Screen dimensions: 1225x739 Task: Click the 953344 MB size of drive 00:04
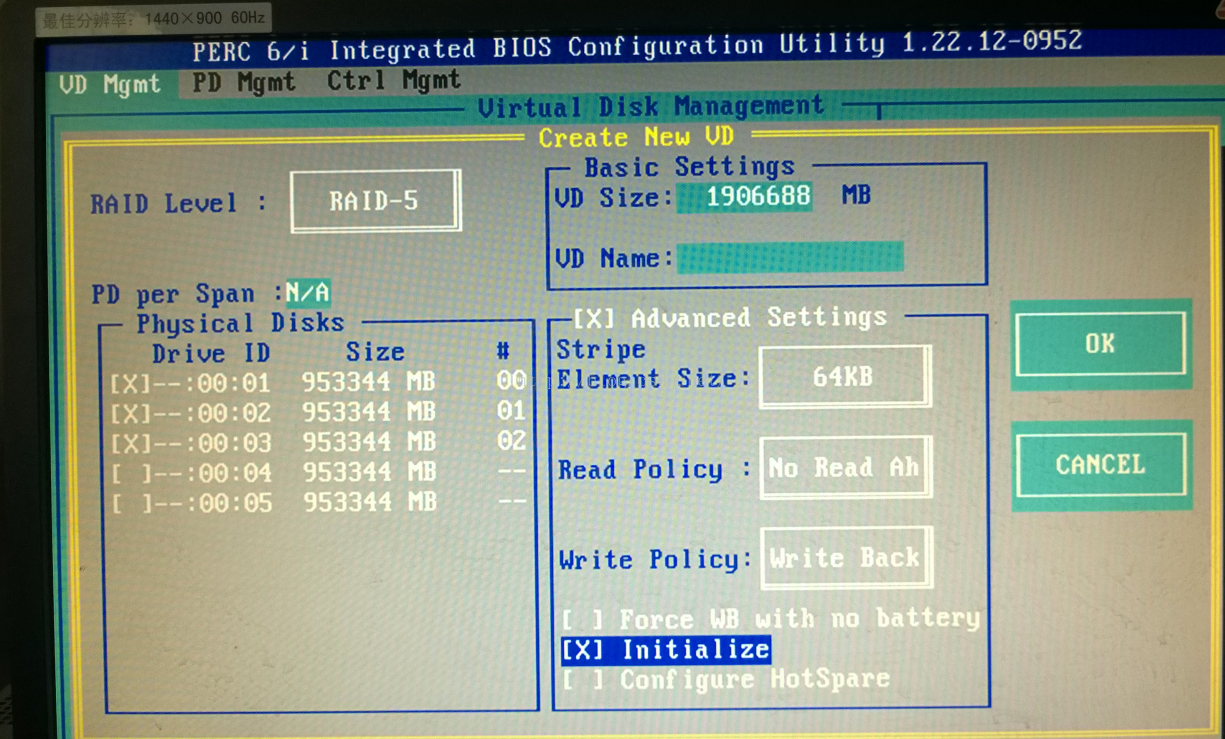(369, 472)
